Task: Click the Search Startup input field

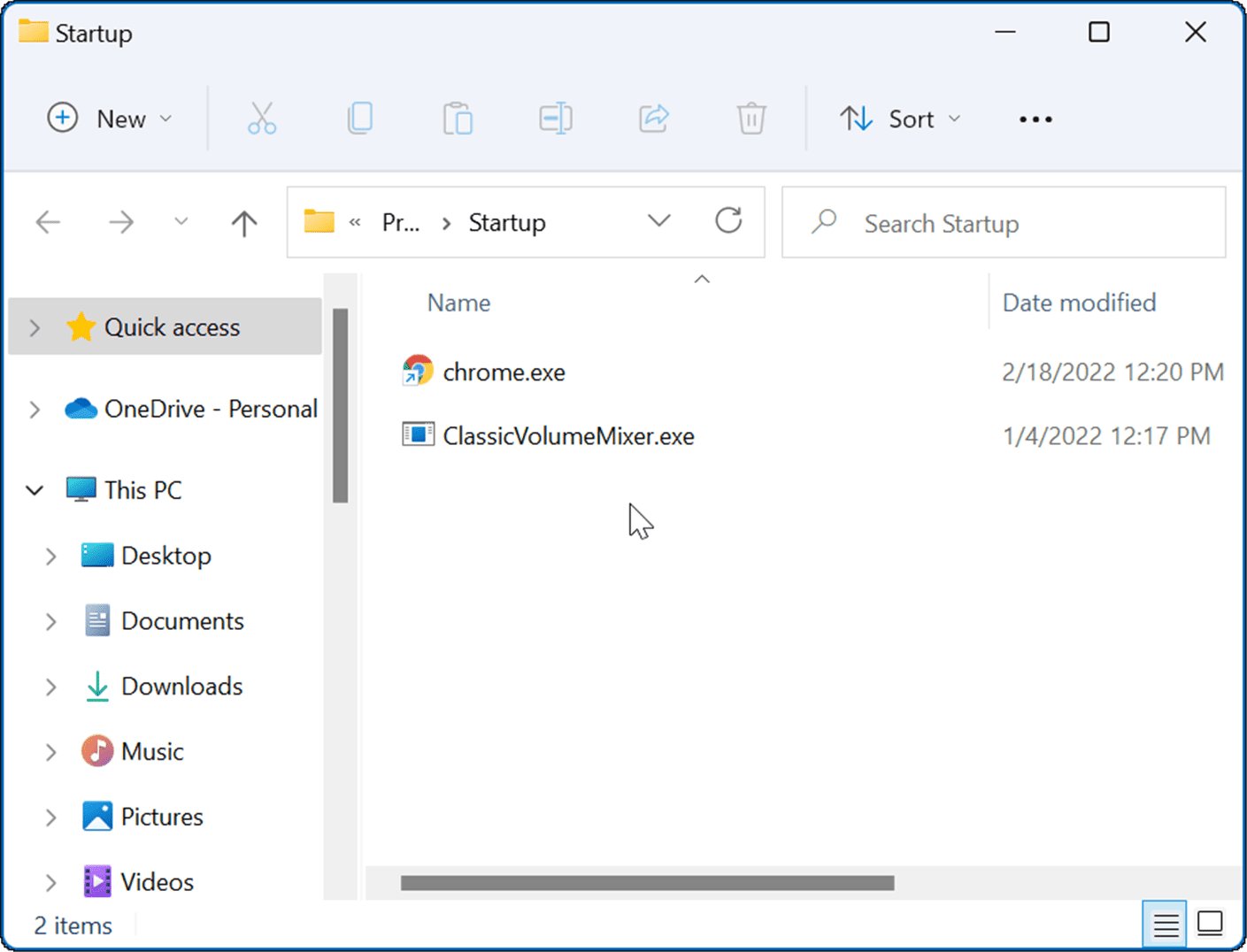Action: (1004, 222)
